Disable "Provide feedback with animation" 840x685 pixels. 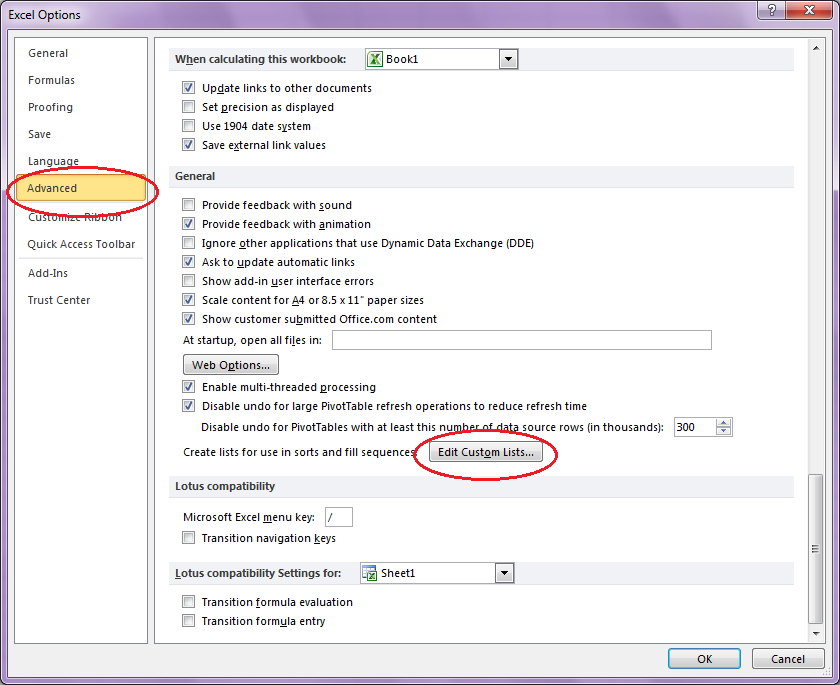188,224
